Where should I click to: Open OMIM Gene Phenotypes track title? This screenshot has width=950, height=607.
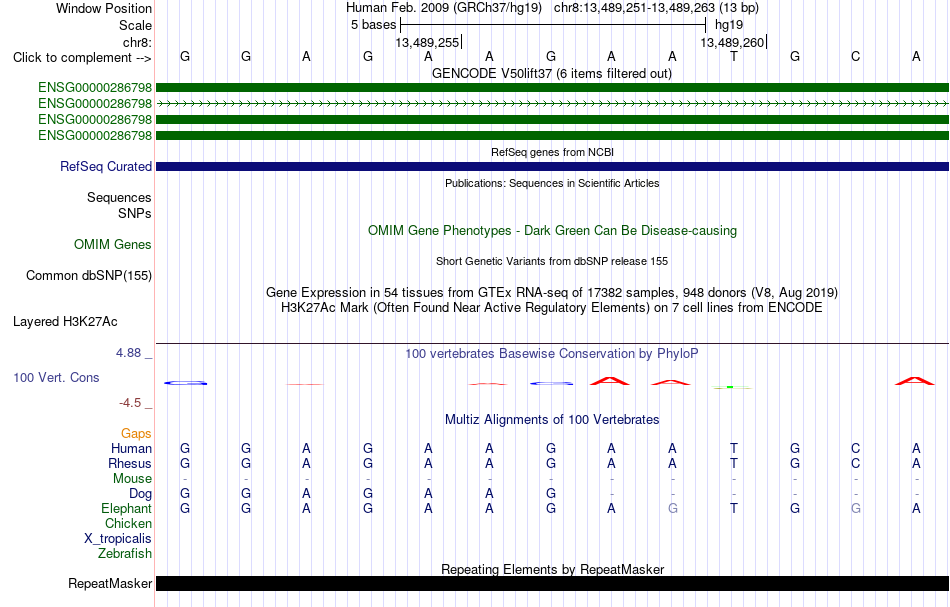point(553,230)
